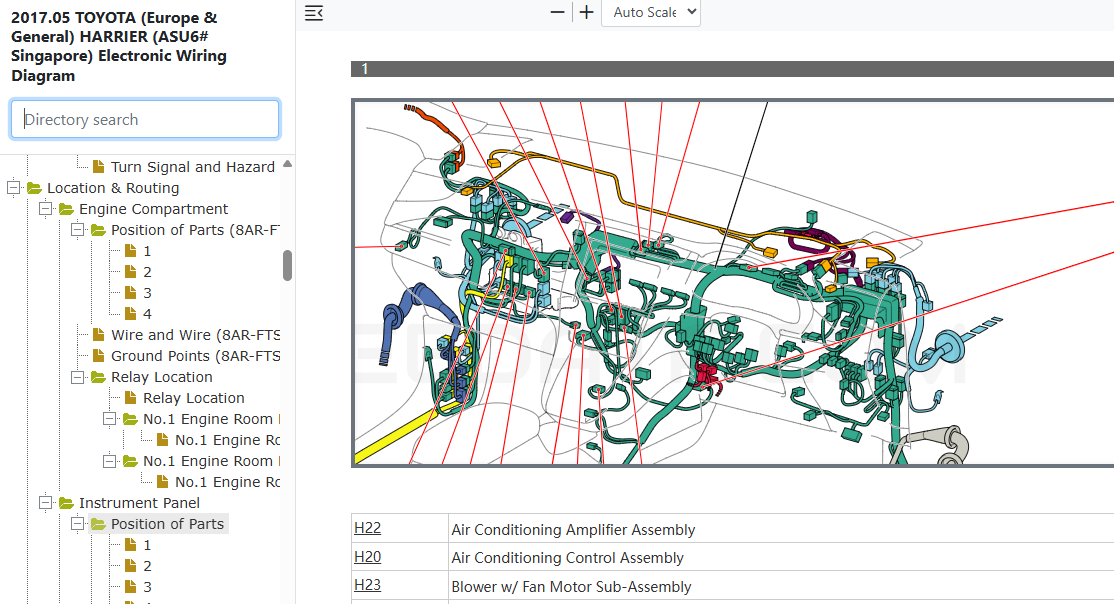Viewport: 1114px width, 604px height.
Task: Collapse first No.1 Engine Room folder
Action: pyautogui.click(x=109, y=419)
